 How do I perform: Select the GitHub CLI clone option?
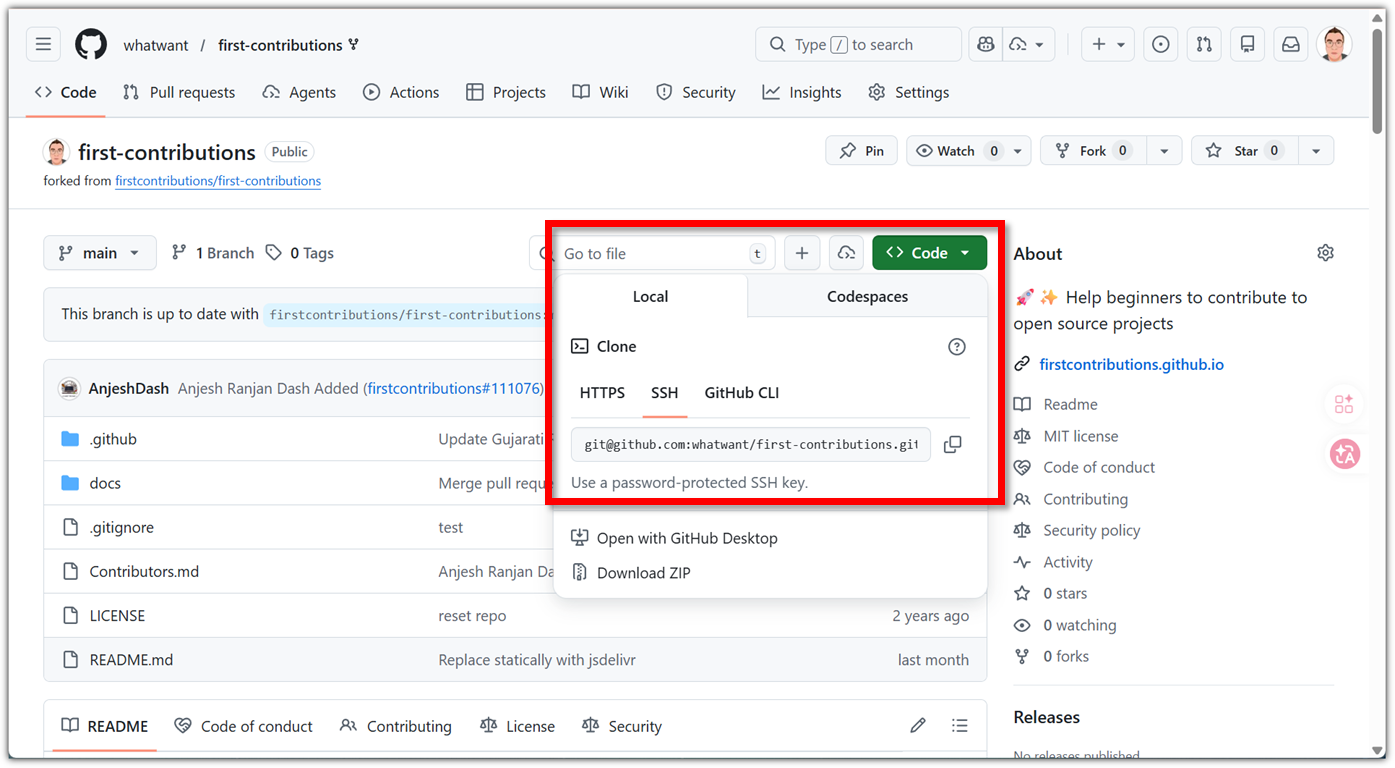742,393
